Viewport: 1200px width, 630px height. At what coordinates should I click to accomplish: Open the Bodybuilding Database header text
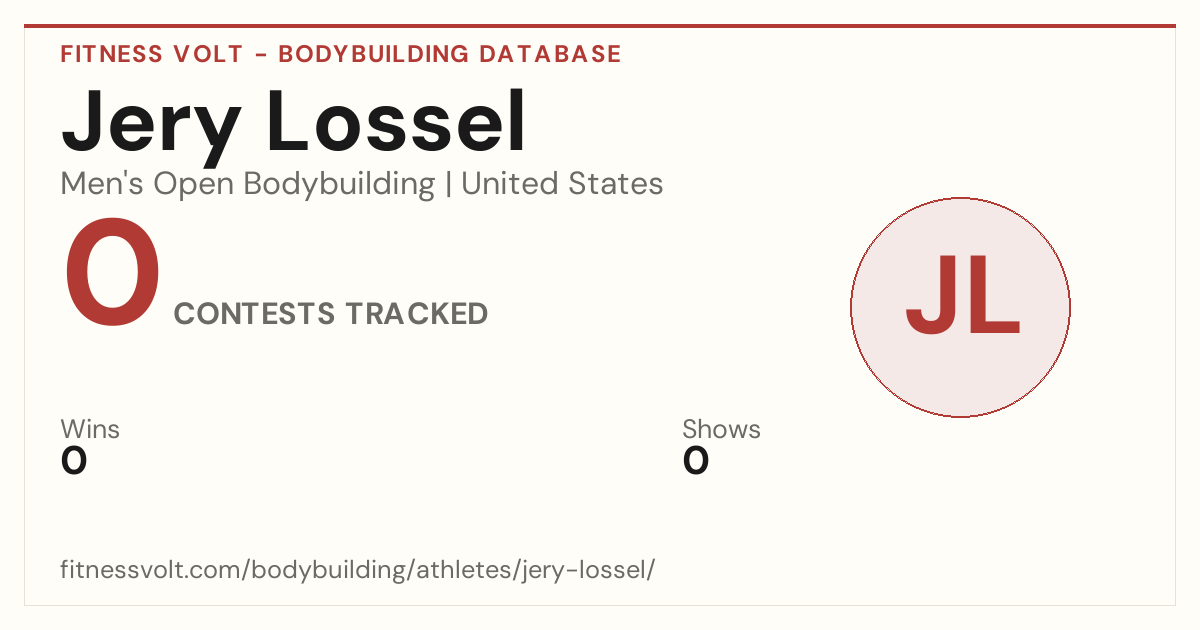click(x=449, y=54)
